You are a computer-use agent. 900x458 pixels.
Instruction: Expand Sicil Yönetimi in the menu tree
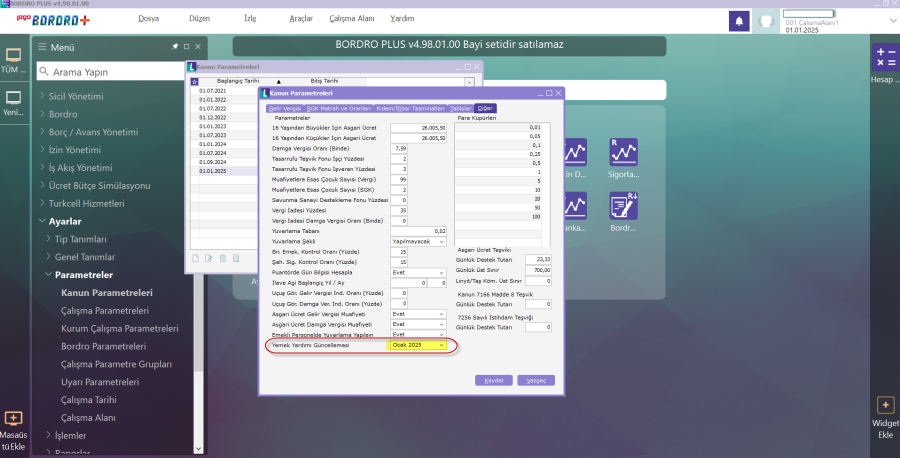(x=42, y=96)
